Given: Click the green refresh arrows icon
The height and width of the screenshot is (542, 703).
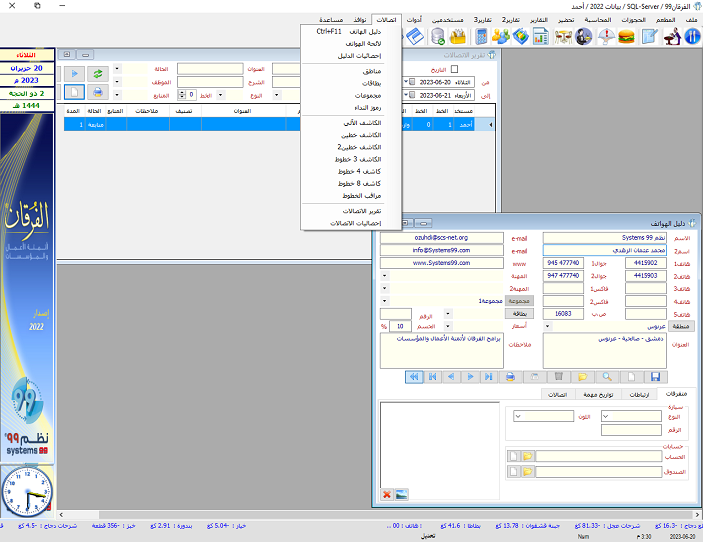Looking at the screenshot, I should (x=98, y=74).
